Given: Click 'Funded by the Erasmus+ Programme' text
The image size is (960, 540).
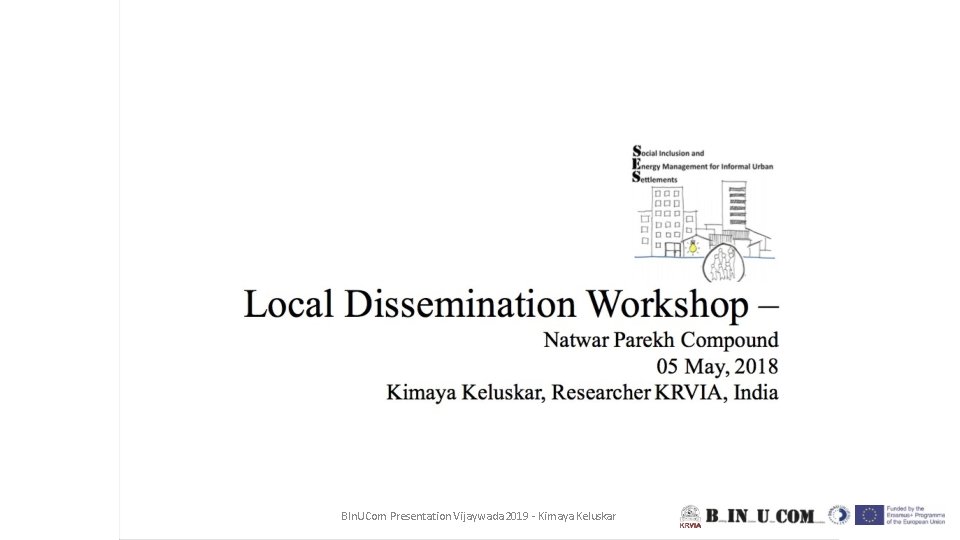Looking at the screenshot, I should click(915, 512).
